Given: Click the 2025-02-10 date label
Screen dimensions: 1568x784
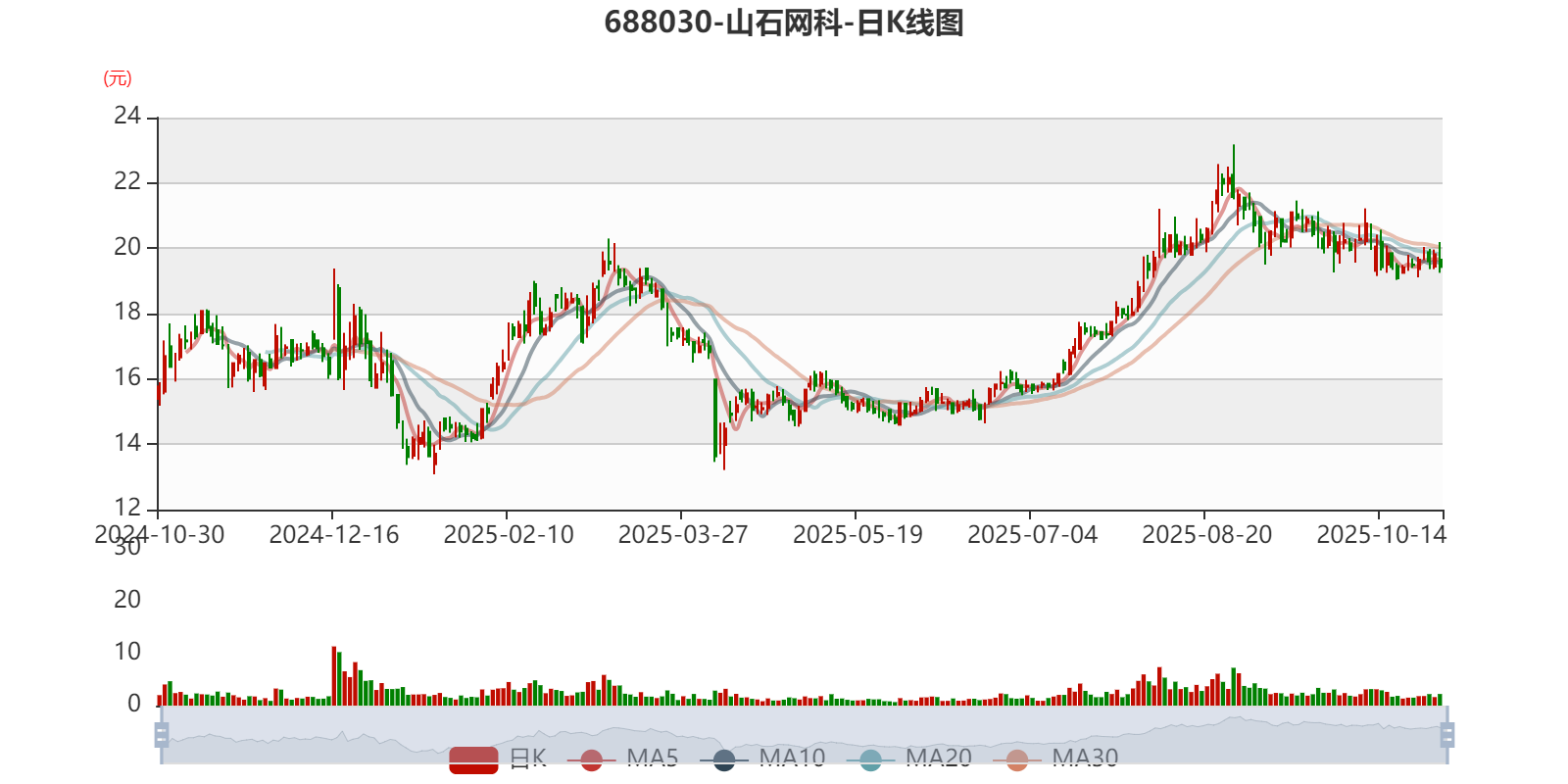Looking at the screenshot, I should point(509,534).
